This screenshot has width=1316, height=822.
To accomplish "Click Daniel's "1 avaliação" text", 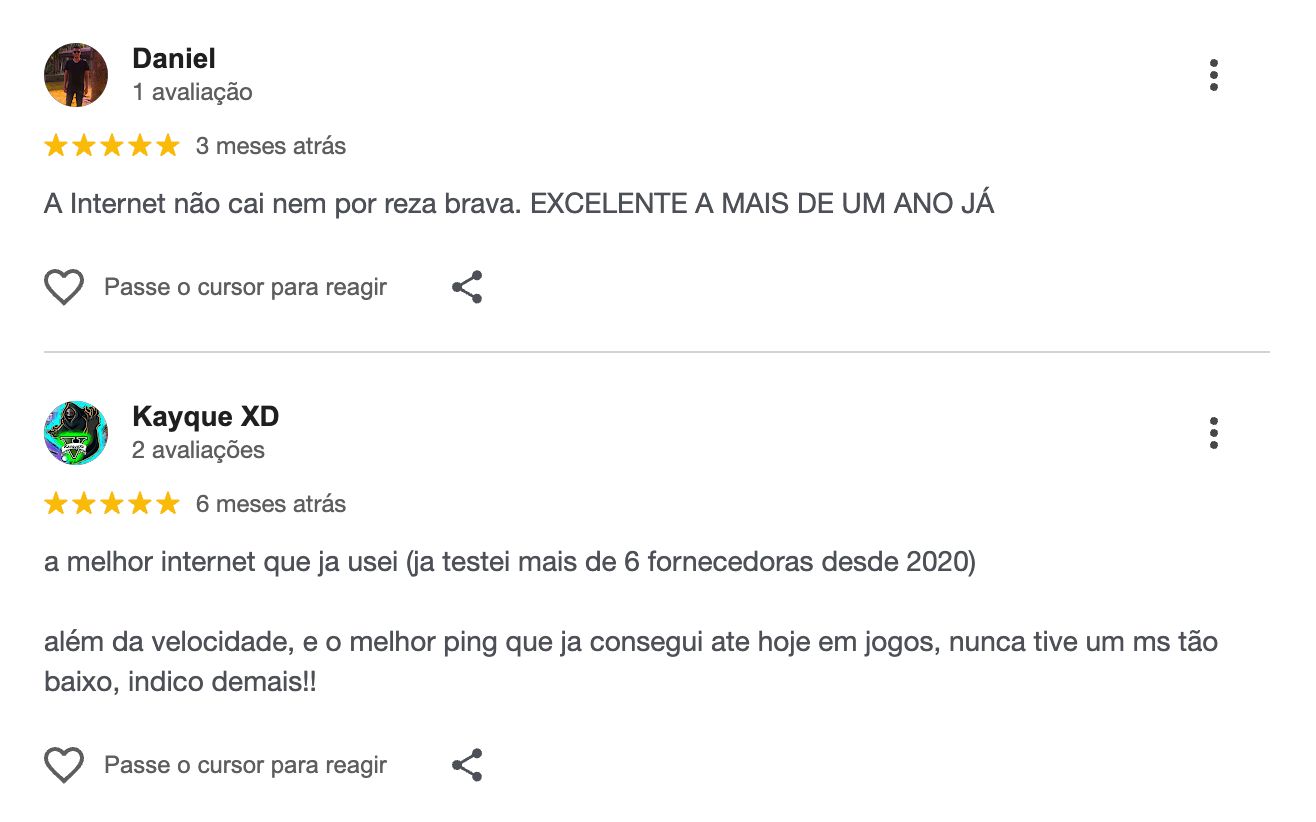I will point(192,93).
